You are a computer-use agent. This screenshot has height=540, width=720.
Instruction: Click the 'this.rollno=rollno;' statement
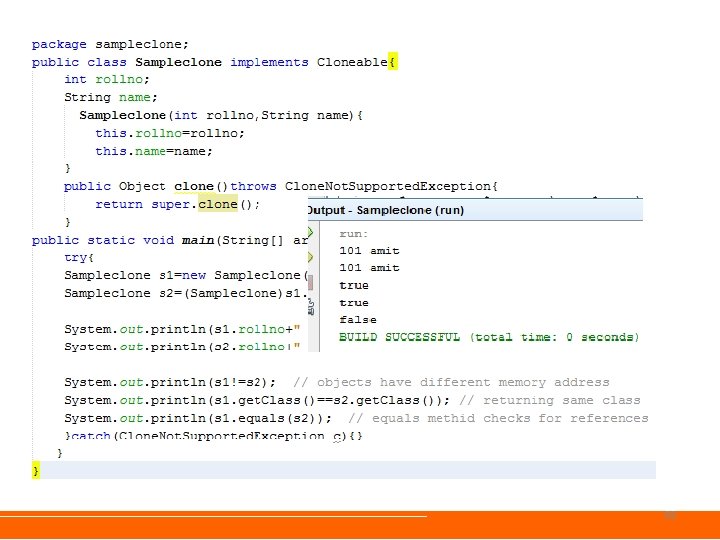tap(170, 133)
